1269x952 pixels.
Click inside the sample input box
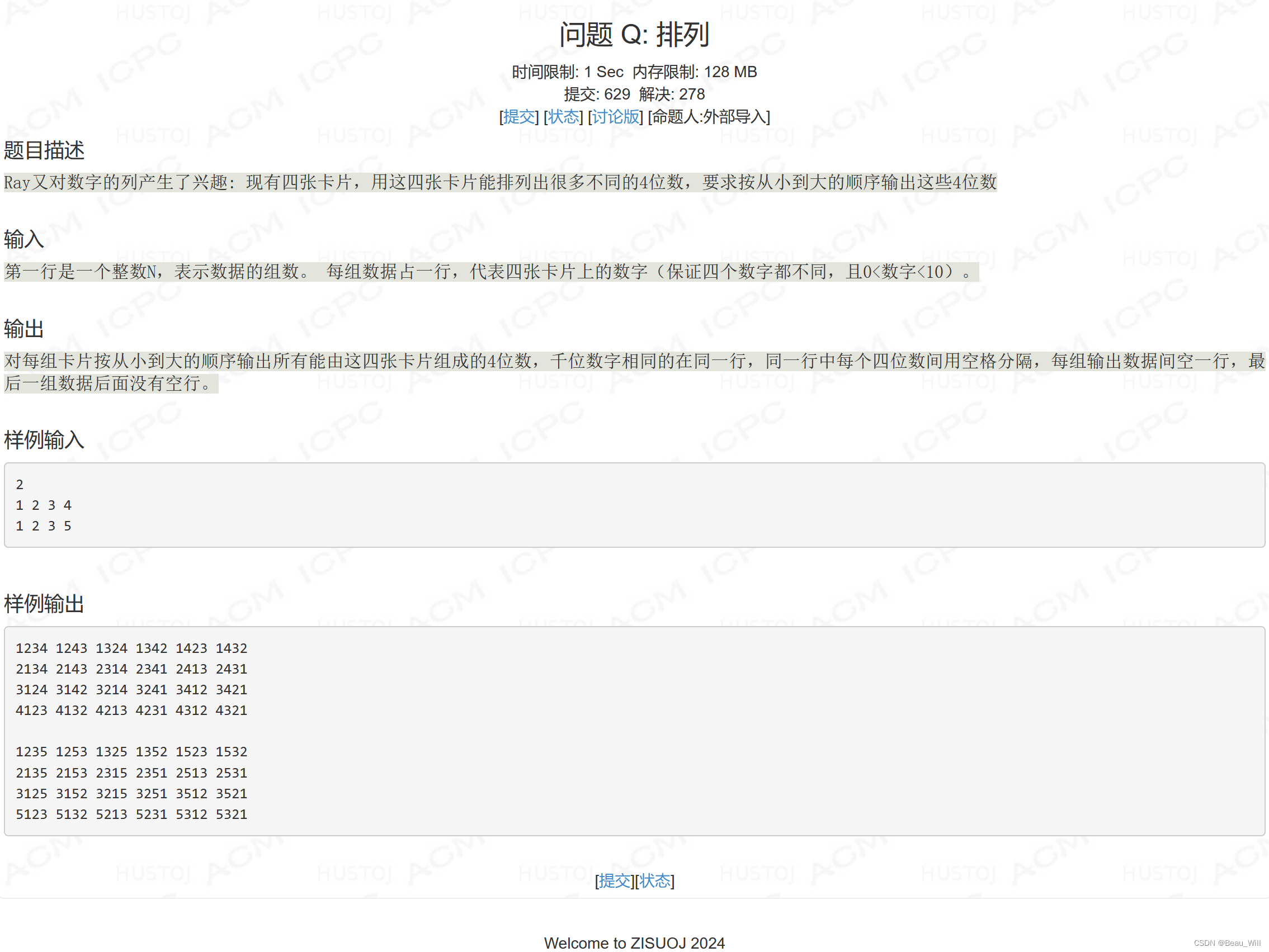tap(344, 505)
